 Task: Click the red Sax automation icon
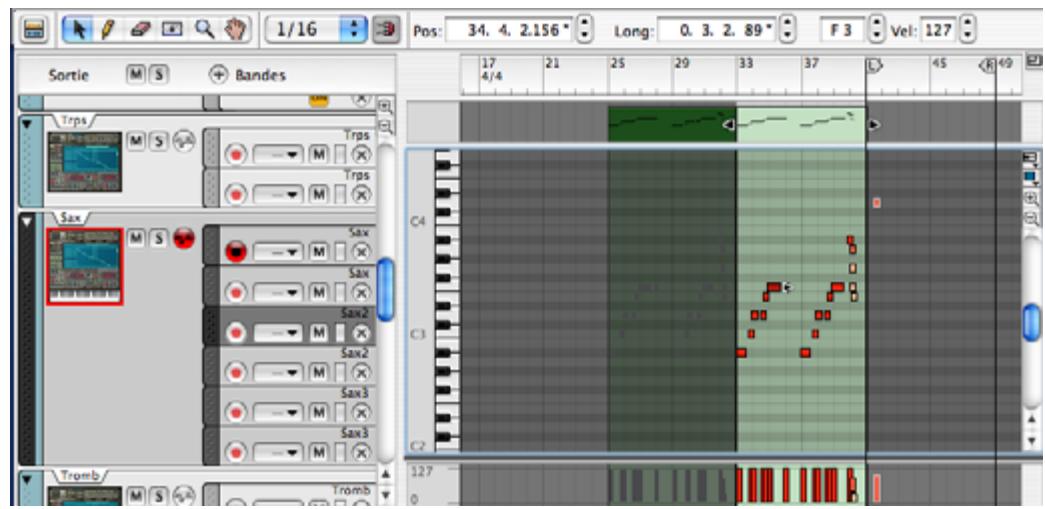pos(183,237)
